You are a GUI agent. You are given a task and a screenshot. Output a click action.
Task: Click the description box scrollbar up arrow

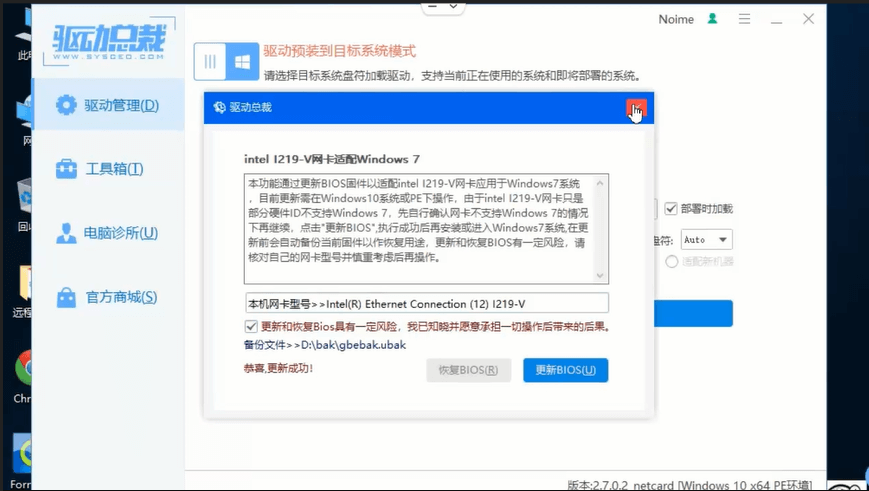600,183
